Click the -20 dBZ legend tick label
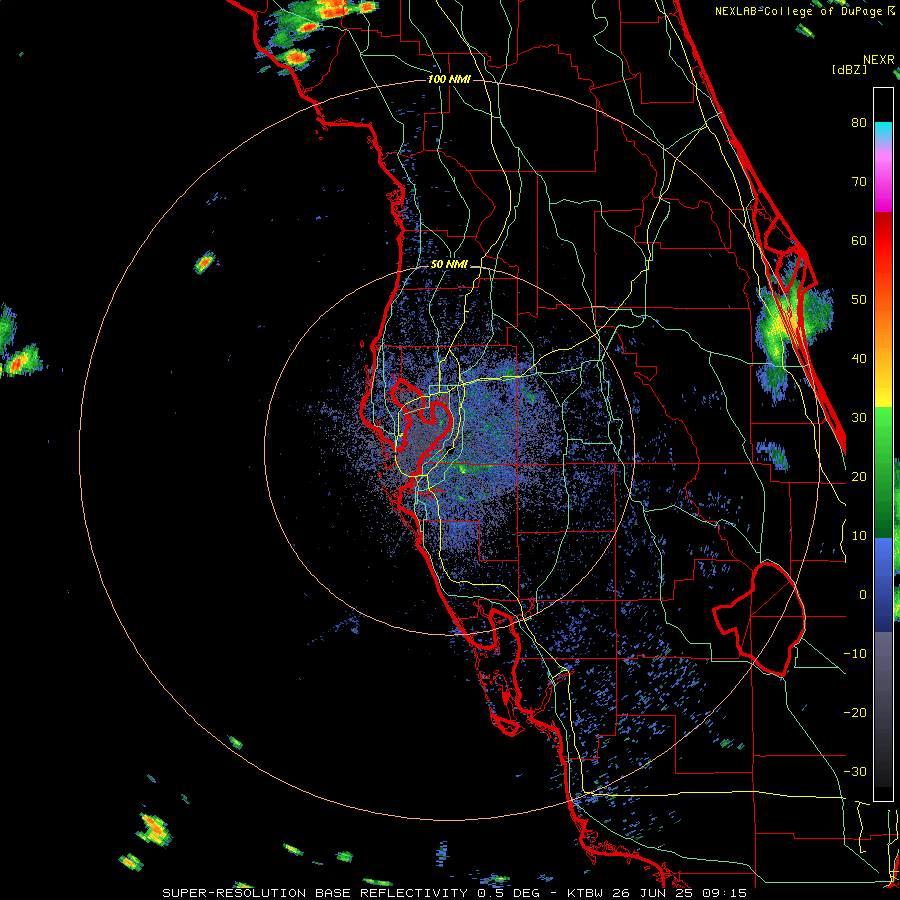The width and height of the screenshot is (900, 900). (855, 713)
